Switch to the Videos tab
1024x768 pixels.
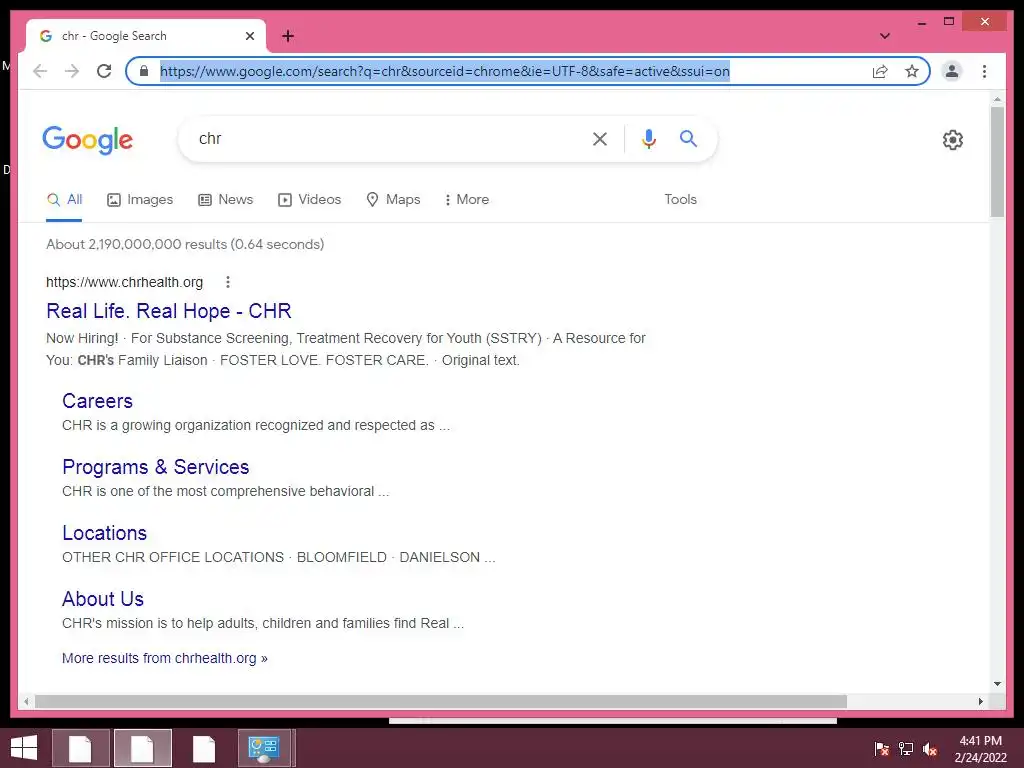tap(310, 200)
